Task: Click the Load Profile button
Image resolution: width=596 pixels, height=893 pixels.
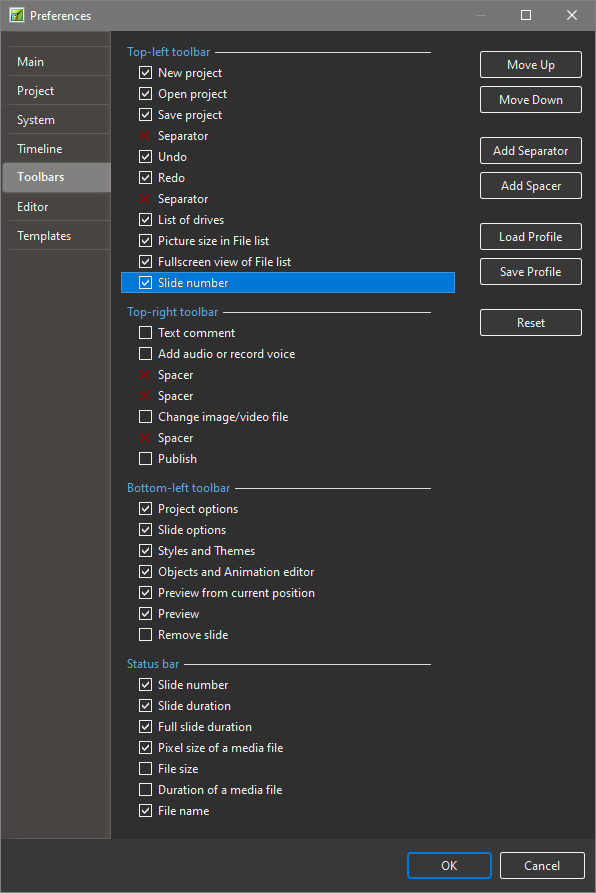Action: (x=531, y=237)
